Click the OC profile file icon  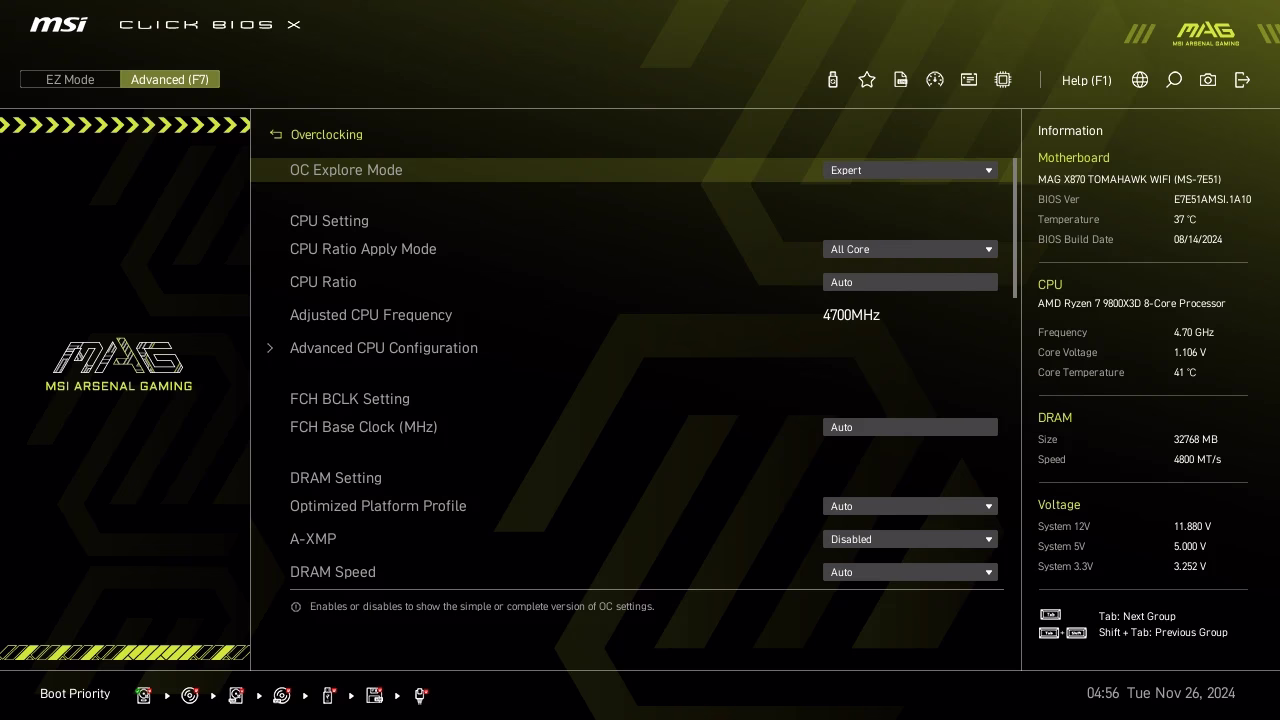[901, 80]
